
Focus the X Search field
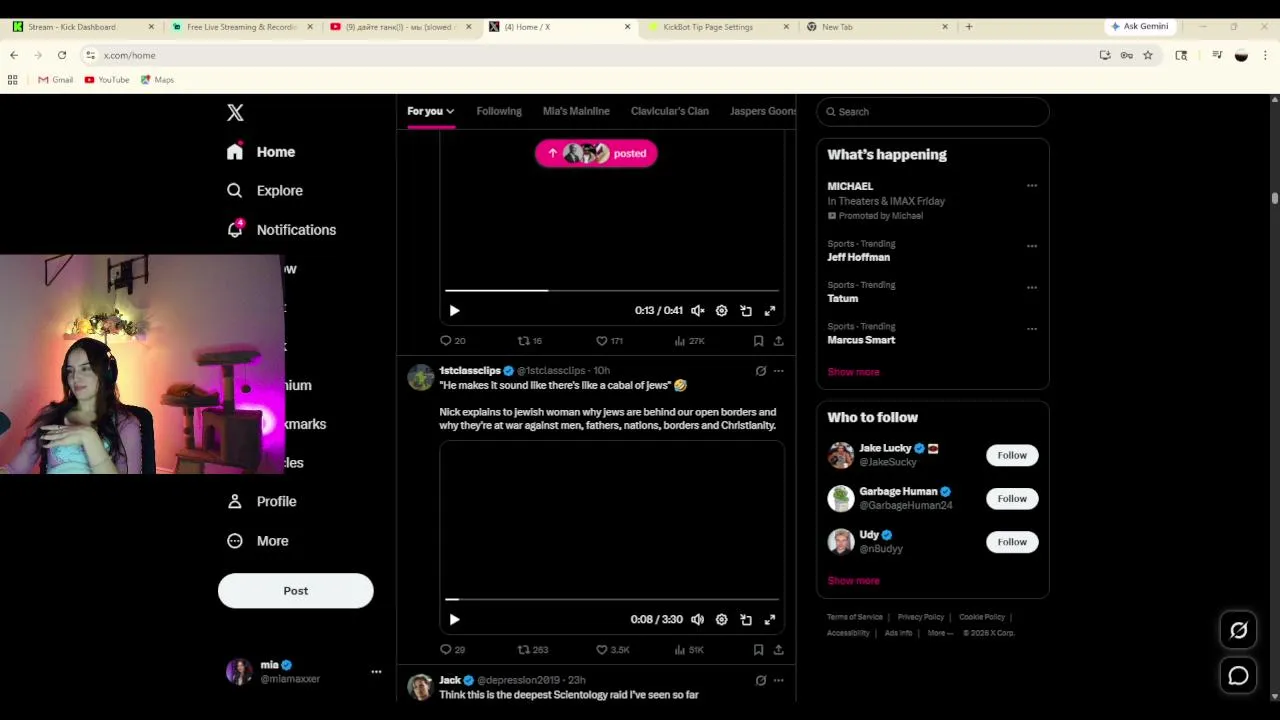pos(933,112)
